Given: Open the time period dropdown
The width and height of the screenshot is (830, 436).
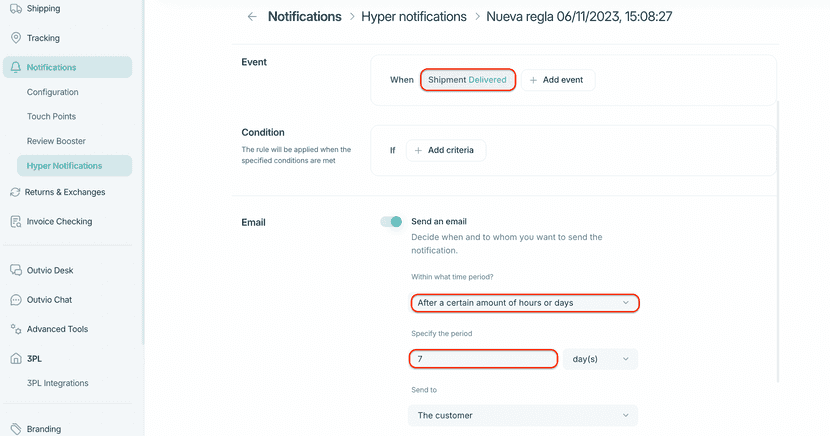Looking at the screenshot, I should pos(524,302).
